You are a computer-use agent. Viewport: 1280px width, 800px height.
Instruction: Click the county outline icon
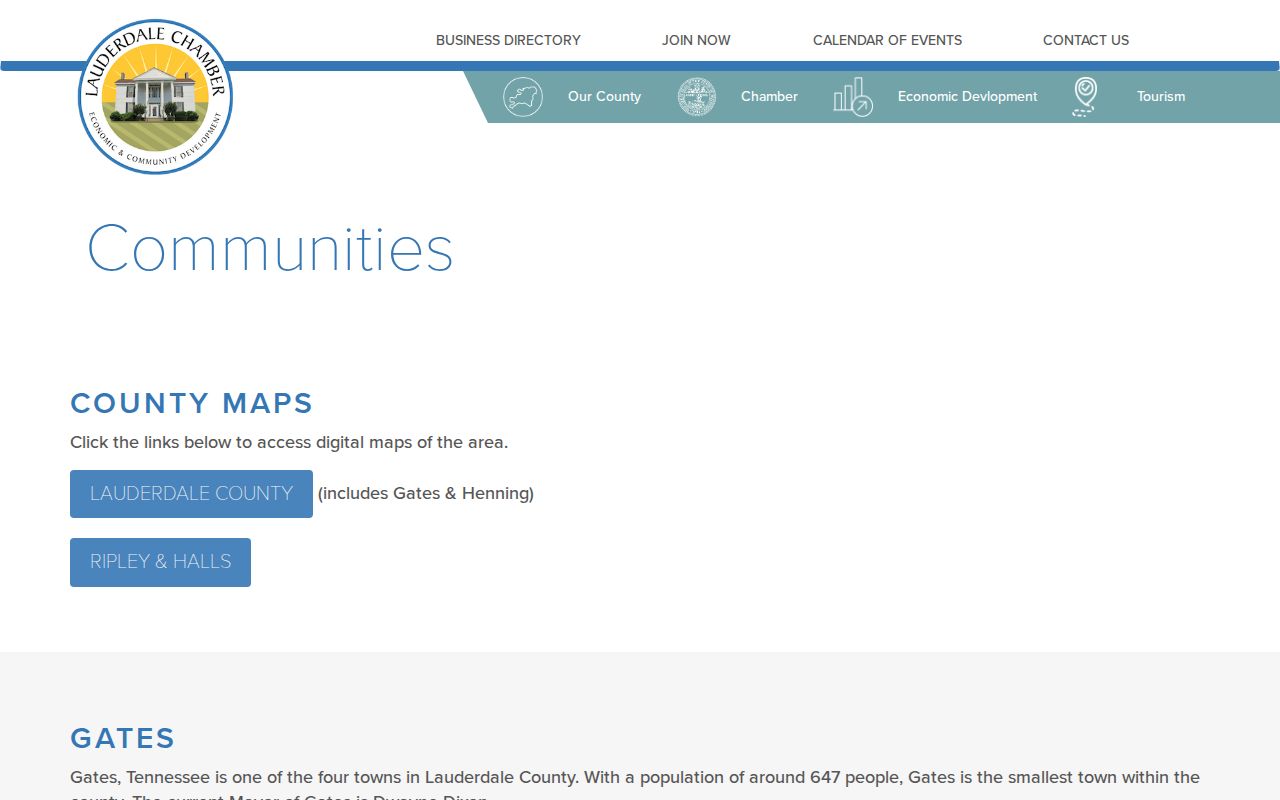tap(523, 97)
